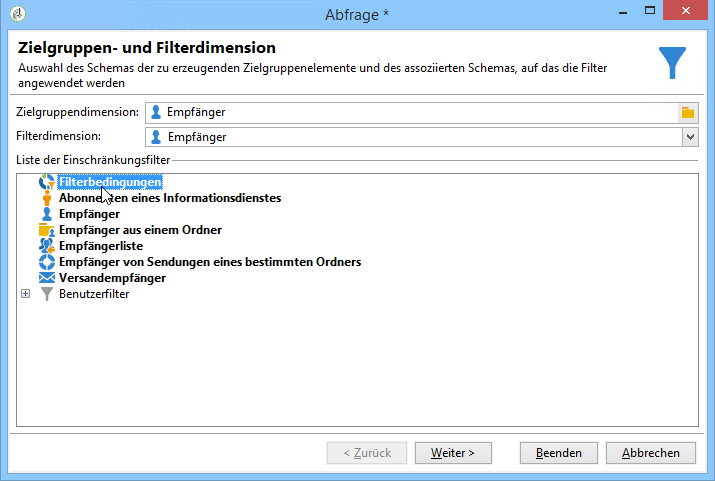Click the blue Empfänger person icon in list
This screenshot has width=715, height=481.
(47, 214)
